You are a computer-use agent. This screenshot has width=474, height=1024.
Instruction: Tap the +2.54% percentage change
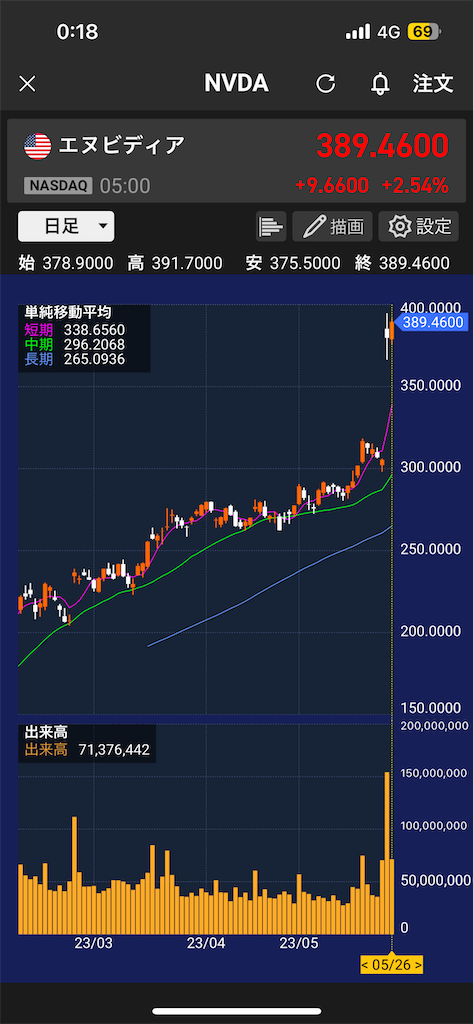pyautogui.click(x=415, y=185)
